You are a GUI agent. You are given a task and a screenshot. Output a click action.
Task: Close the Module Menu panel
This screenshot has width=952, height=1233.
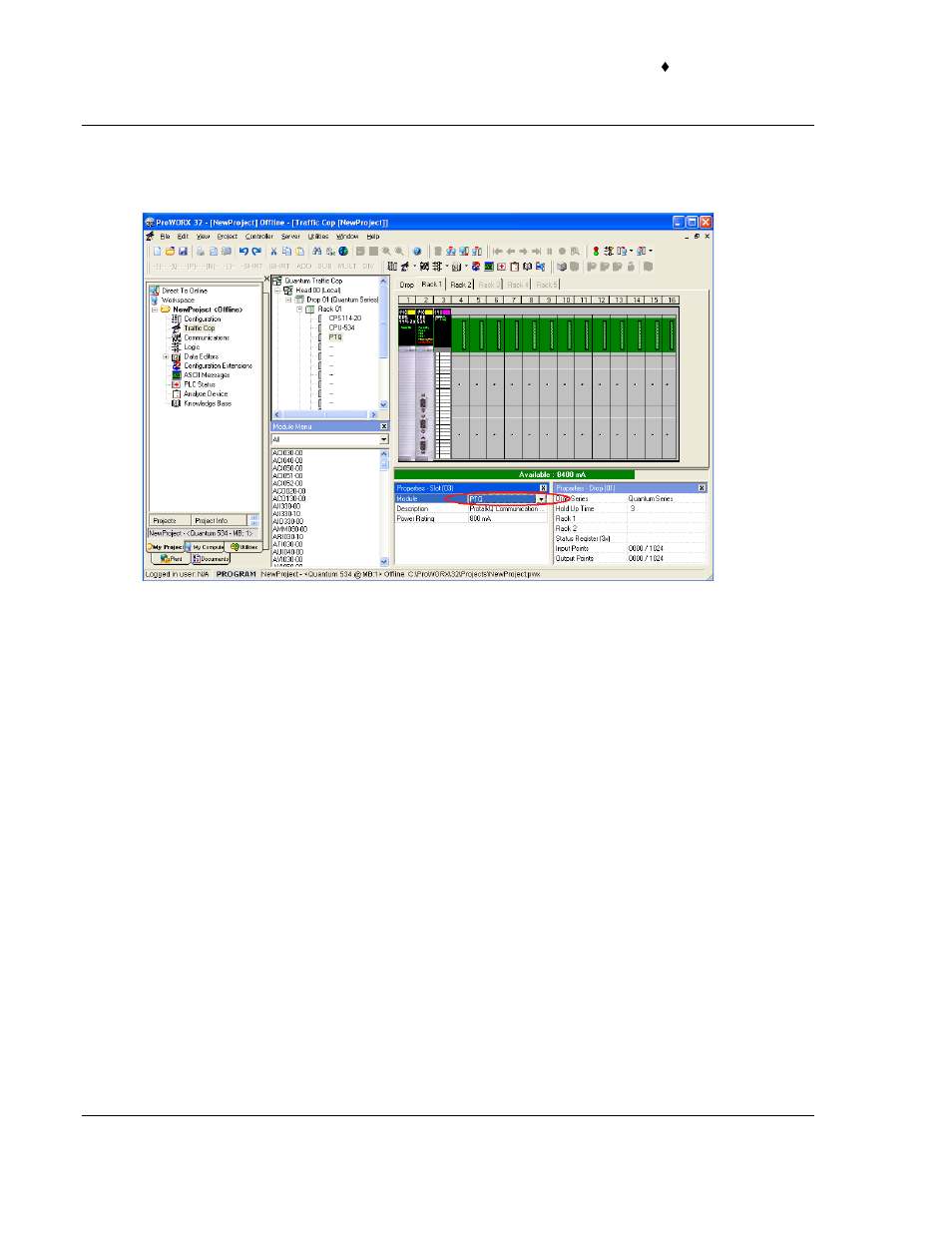click(x=384, y=426)
